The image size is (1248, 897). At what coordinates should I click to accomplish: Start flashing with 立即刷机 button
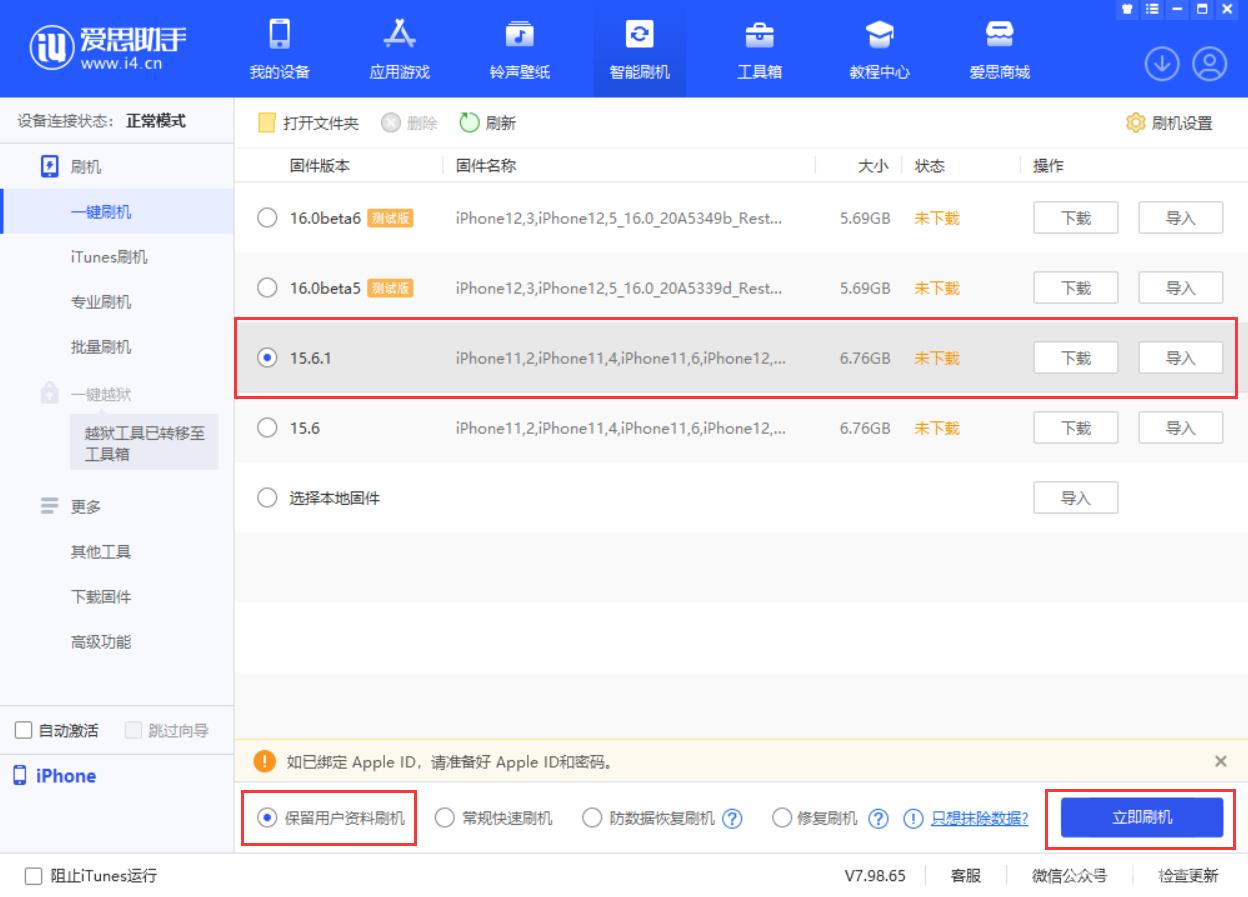pyautogui.click(x=1139, y=817)
